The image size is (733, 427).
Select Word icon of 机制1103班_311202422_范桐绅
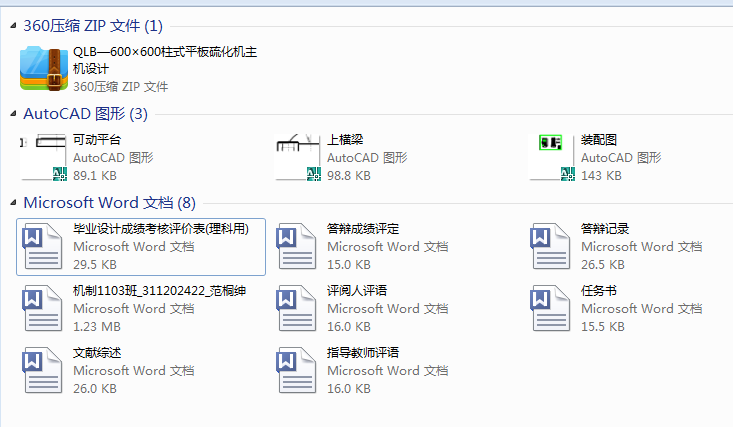coord(43,308)
